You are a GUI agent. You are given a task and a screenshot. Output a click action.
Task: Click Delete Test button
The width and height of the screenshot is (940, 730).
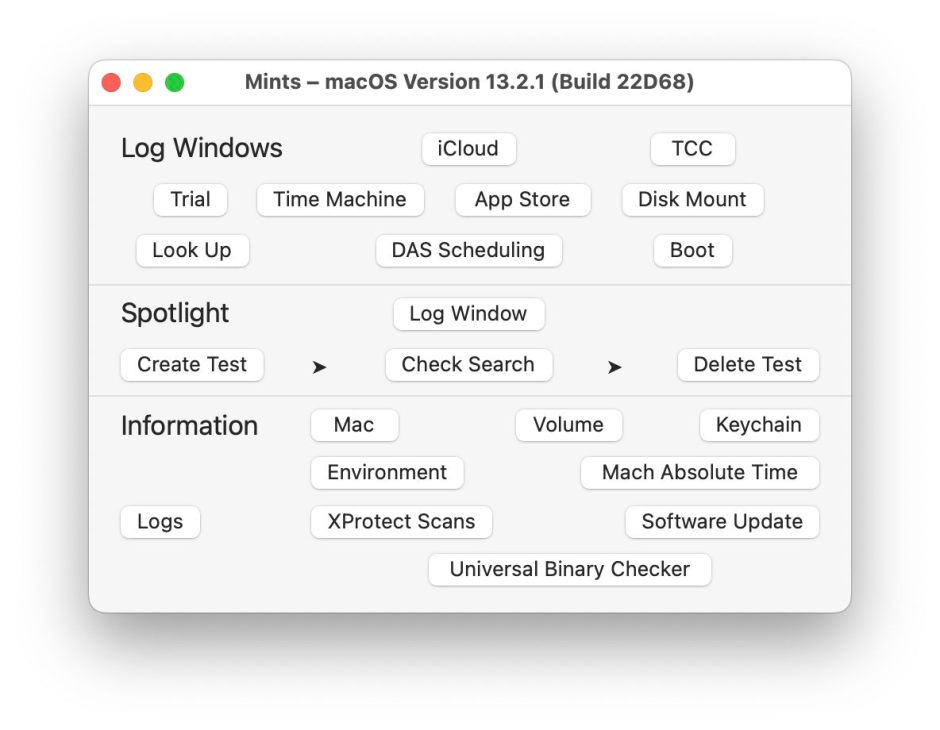(x=747, y=364)
